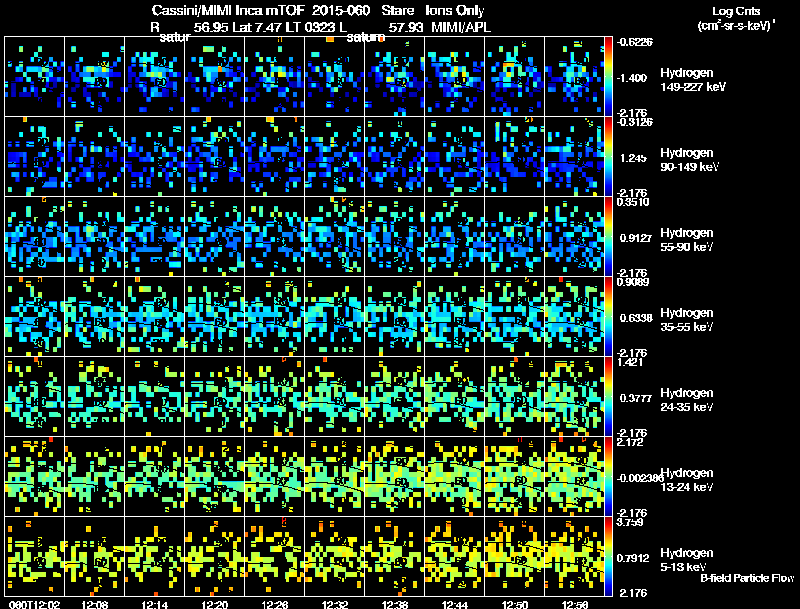Click the color bar beside Hydrogen 149-227 keV

[608, 77]
